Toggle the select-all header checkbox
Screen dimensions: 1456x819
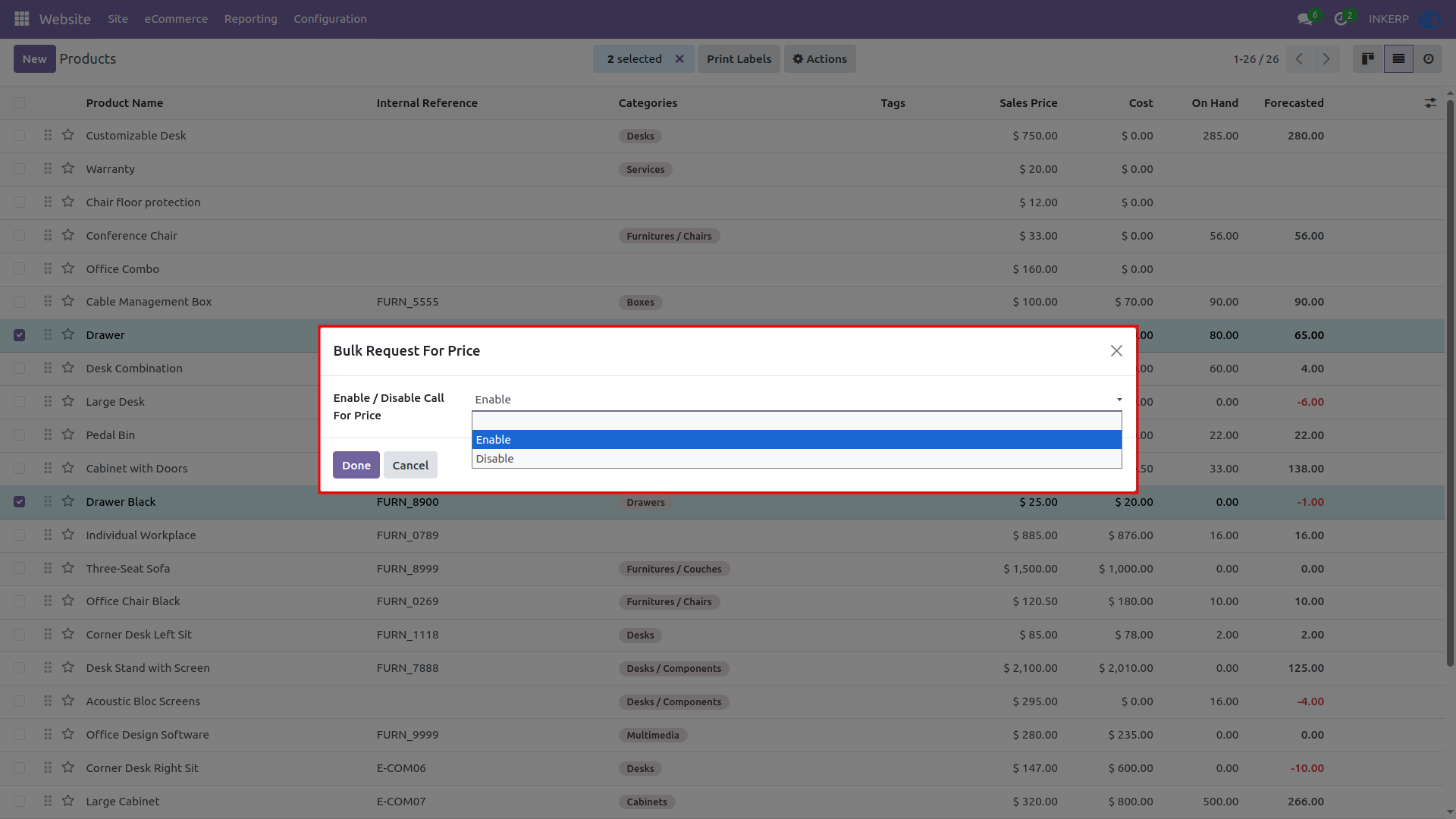20,103
